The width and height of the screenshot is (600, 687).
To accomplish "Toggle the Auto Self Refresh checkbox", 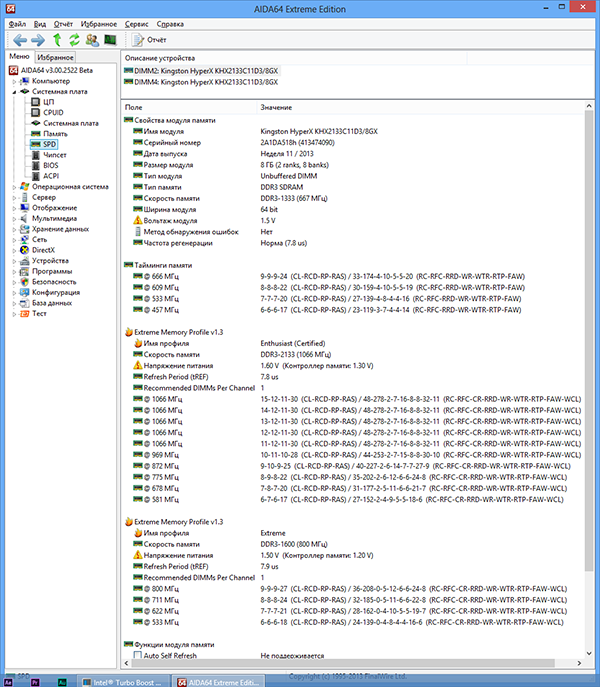I will click(x=138, y=655).
